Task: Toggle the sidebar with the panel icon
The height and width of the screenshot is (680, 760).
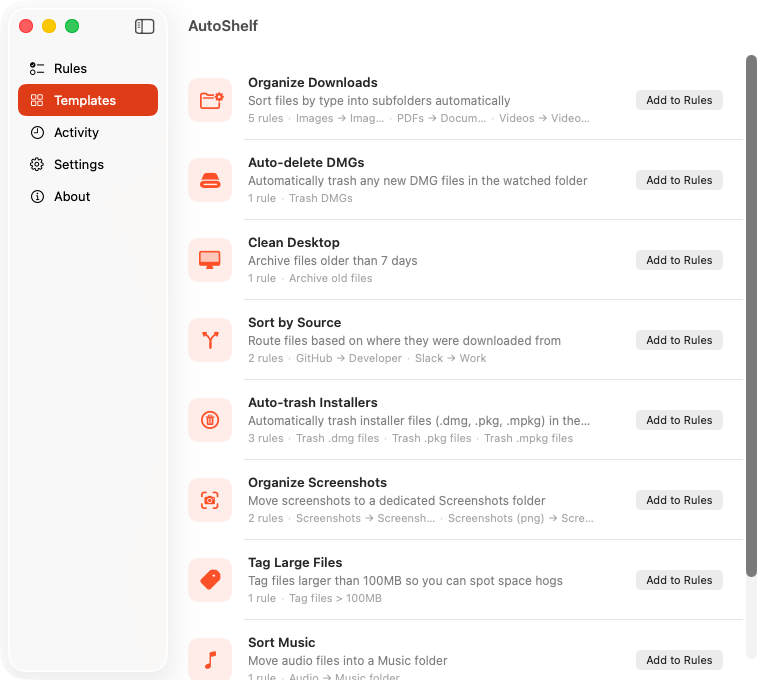Action: (x=144, y=26)
